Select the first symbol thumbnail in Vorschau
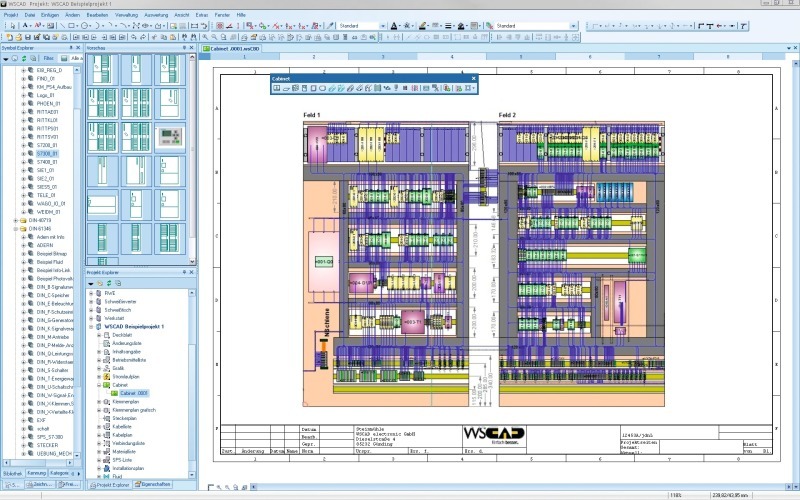Viewport: 800px width, 500px height. tap(102, 69)
